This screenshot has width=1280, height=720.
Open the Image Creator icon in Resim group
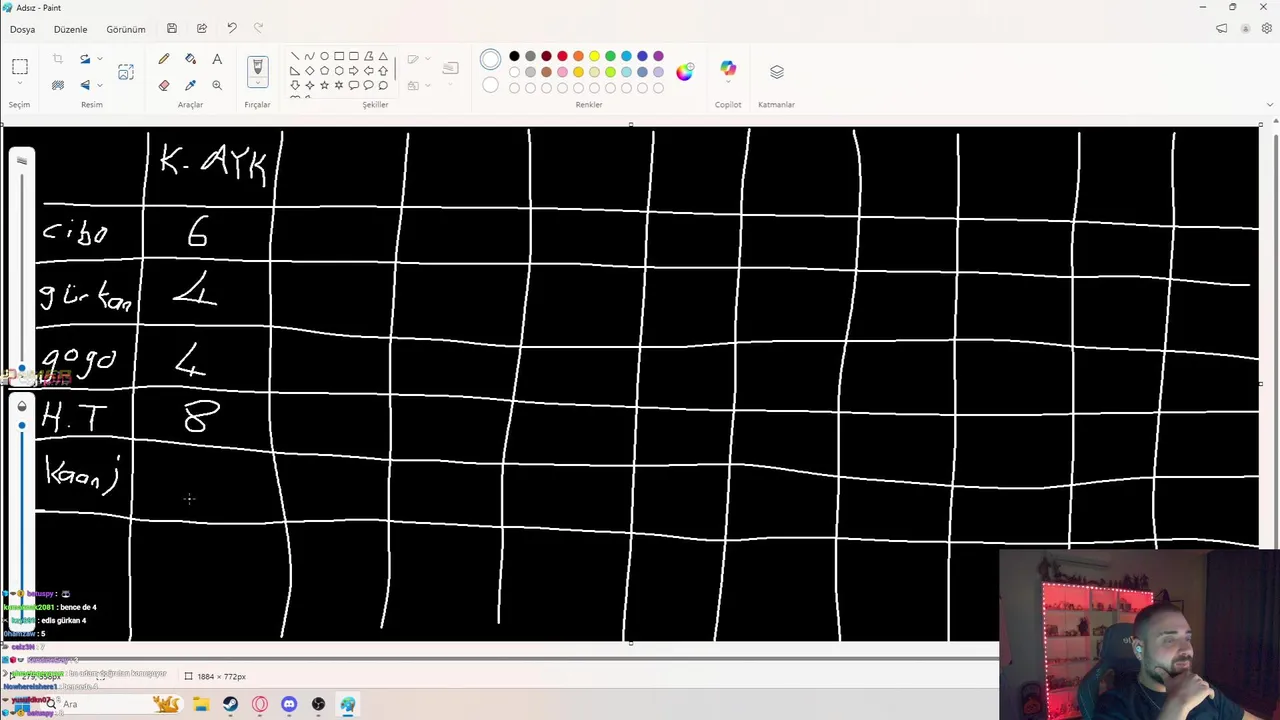[126, 72]
